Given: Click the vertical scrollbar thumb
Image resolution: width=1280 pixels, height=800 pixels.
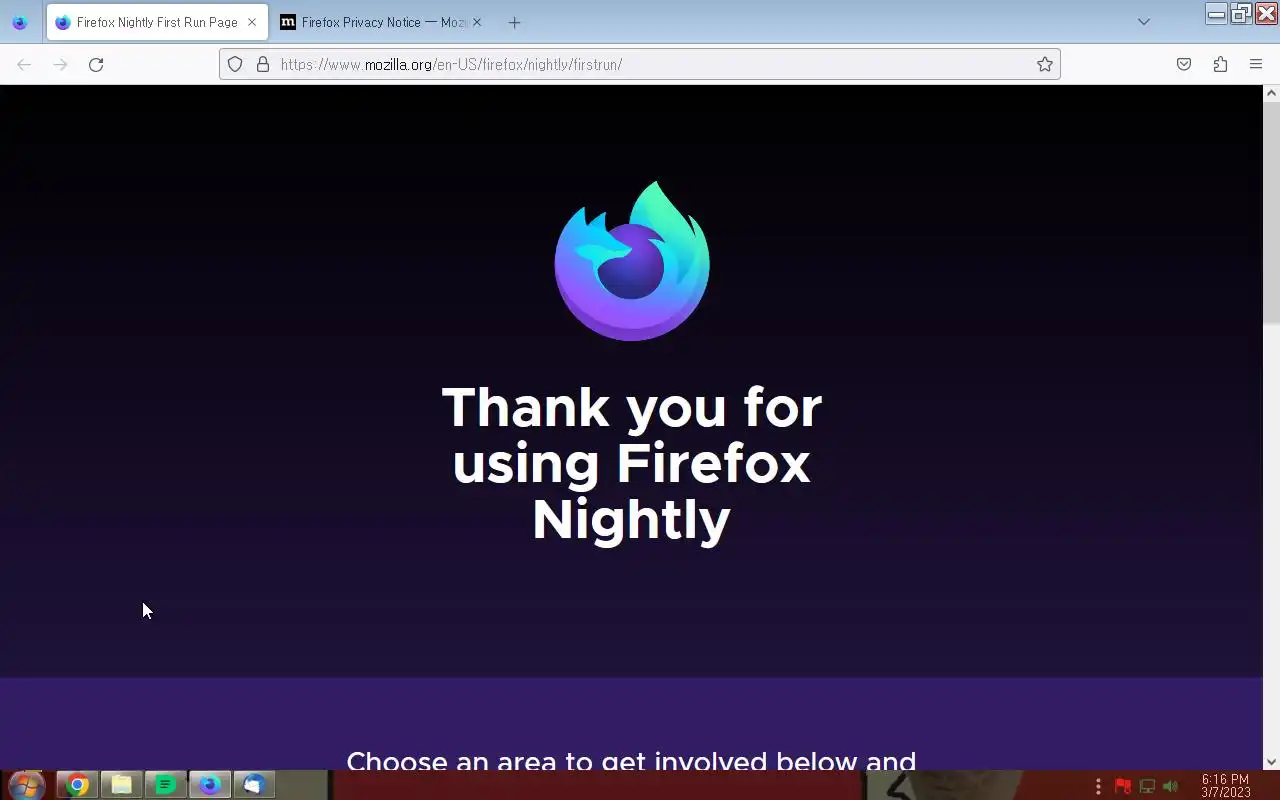Looking at the screenshot, I should coord(1271,212).
